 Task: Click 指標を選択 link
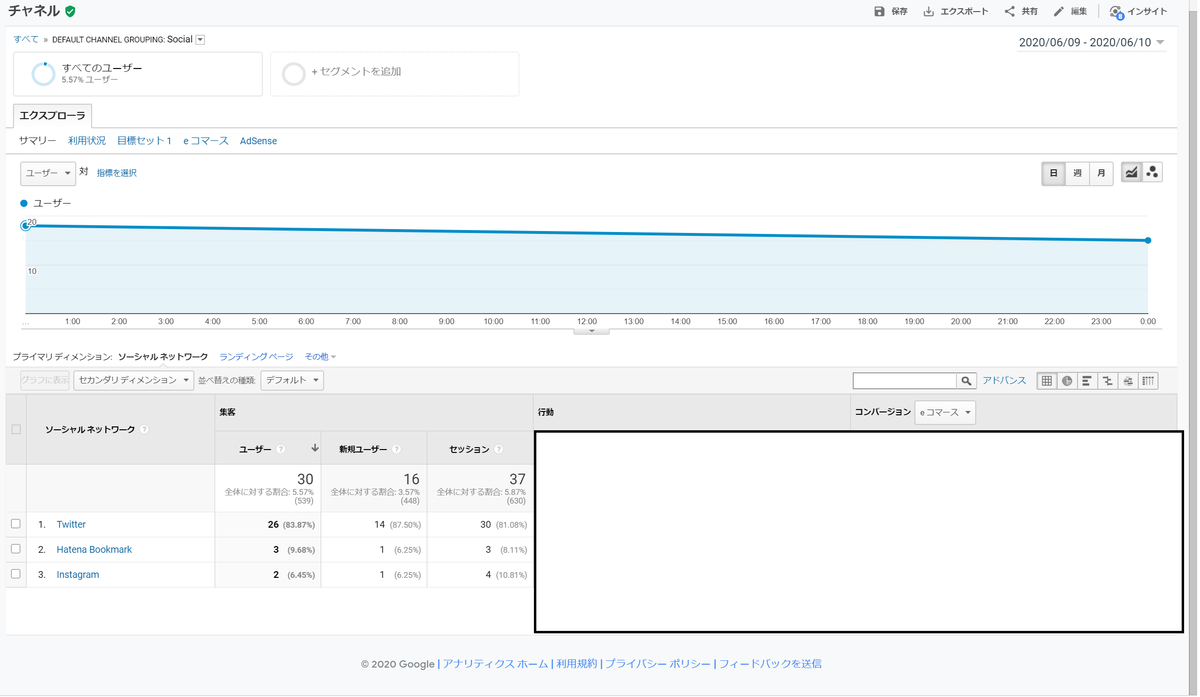pyautogui.click(x=117, y=173)
